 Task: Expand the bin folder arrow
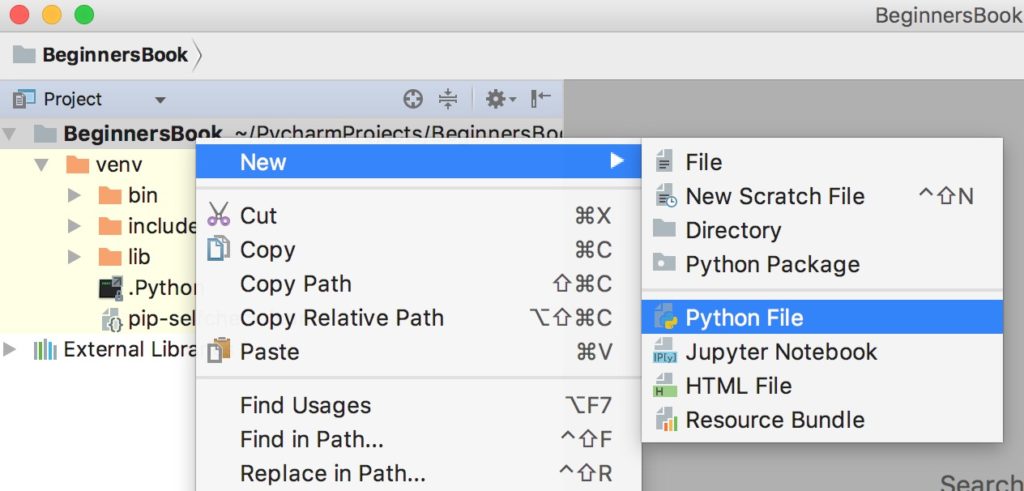(x=74, y=195)
